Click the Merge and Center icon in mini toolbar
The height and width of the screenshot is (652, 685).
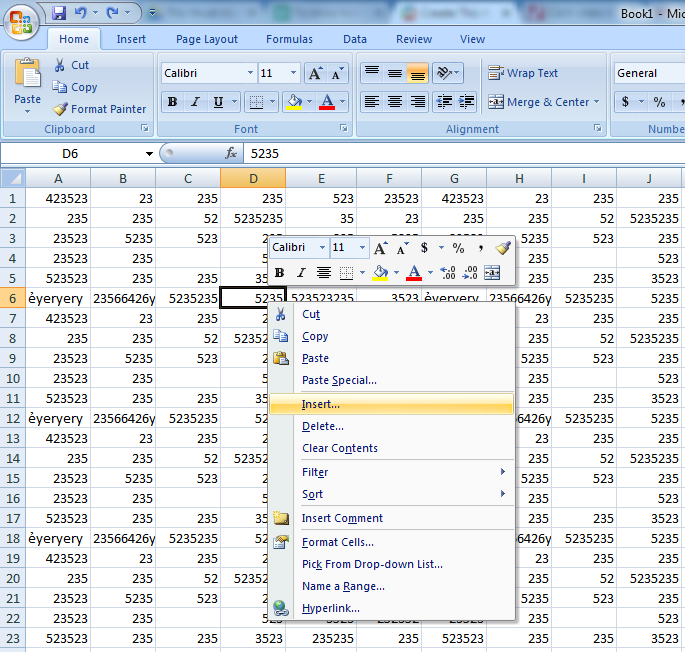(x=492, y=272)
